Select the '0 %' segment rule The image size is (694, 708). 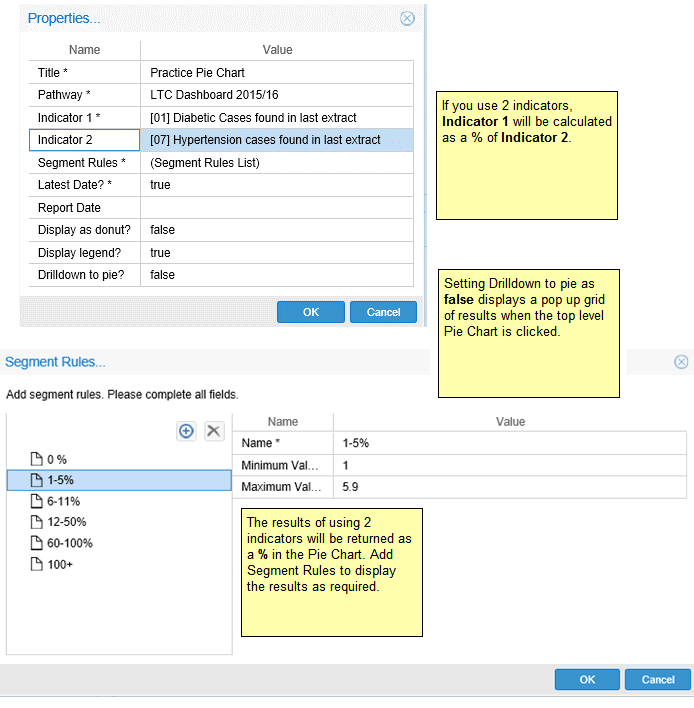pos(56,459)
